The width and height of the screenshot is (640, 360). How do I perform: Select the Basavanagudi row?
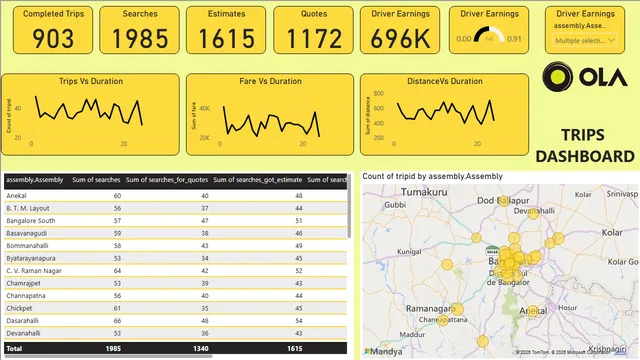(176, 233)
